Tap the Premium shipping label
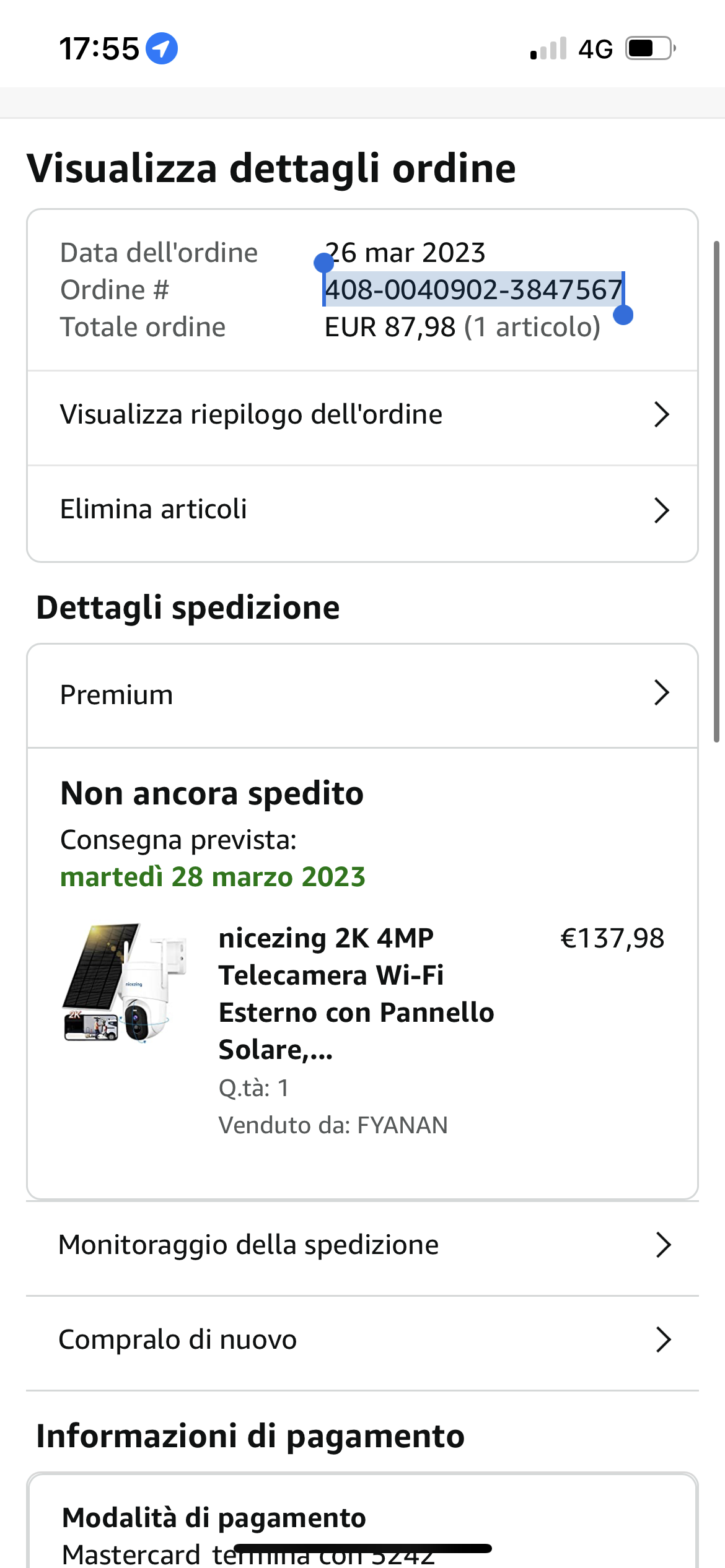725x1568 pixels. click(116, 695)
